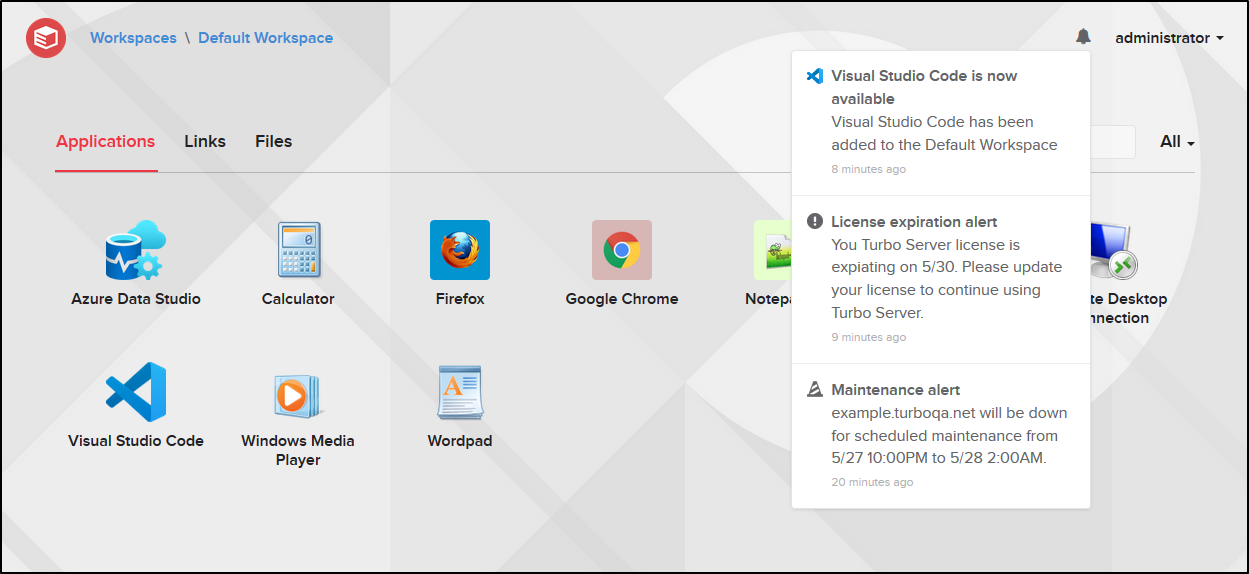Open the All filter dropdown
This screenshot has width=1249, height=574.
(1177, 142)
